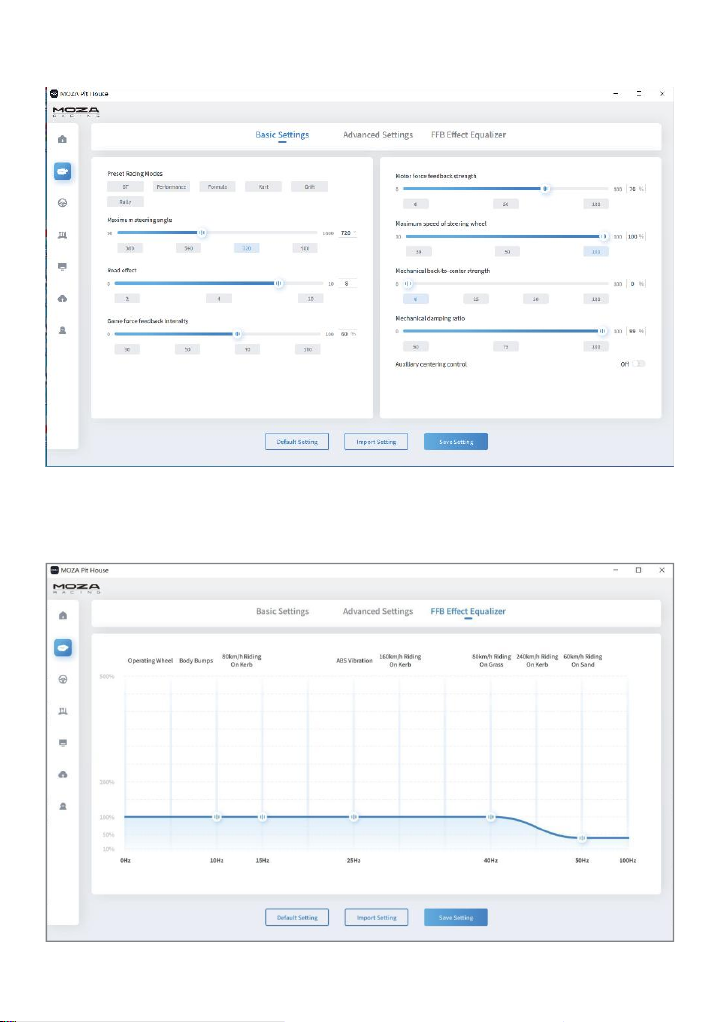720x1022 pixels.
Task: Click Save Setting below the equalizer graph
Action: [456, 918]
